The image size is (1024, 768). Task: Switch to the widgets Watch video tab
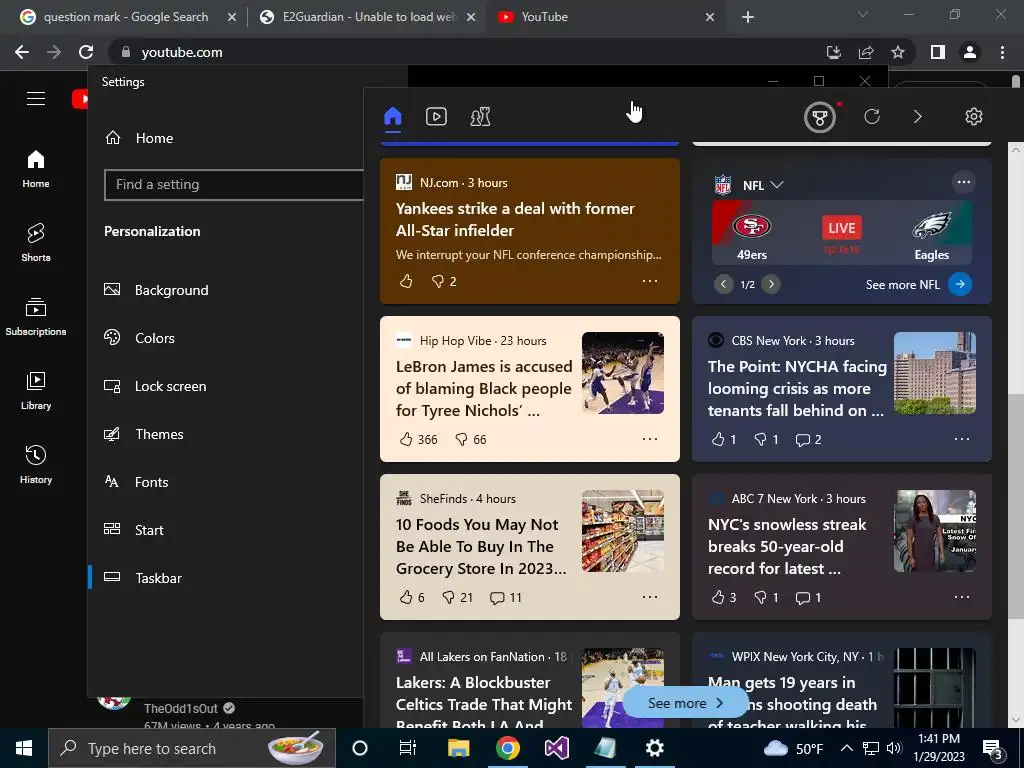point(436,117)
